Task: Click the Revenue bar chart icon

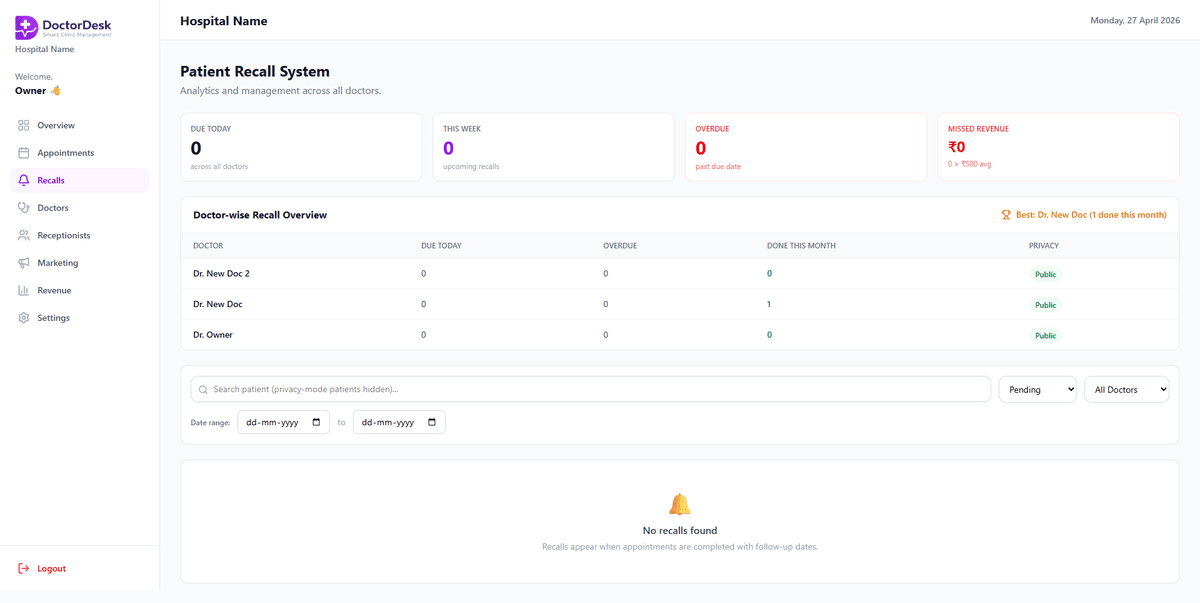Action: coord(24,291)
